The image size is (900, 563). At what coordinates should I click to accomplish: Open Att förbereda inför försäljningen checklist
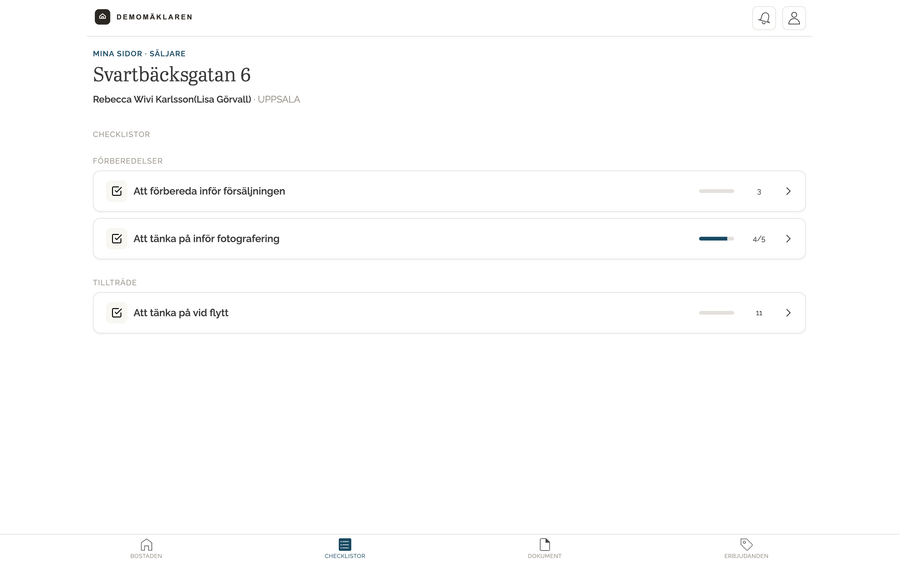tap(449, 191)
